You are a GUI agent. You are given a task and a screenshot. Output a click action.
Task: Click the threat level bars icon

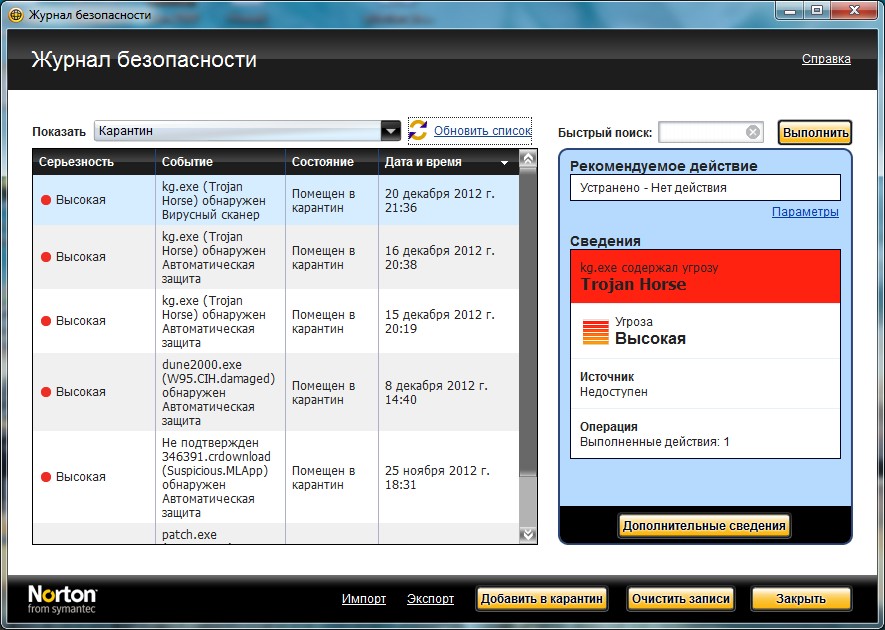point(595,332)
